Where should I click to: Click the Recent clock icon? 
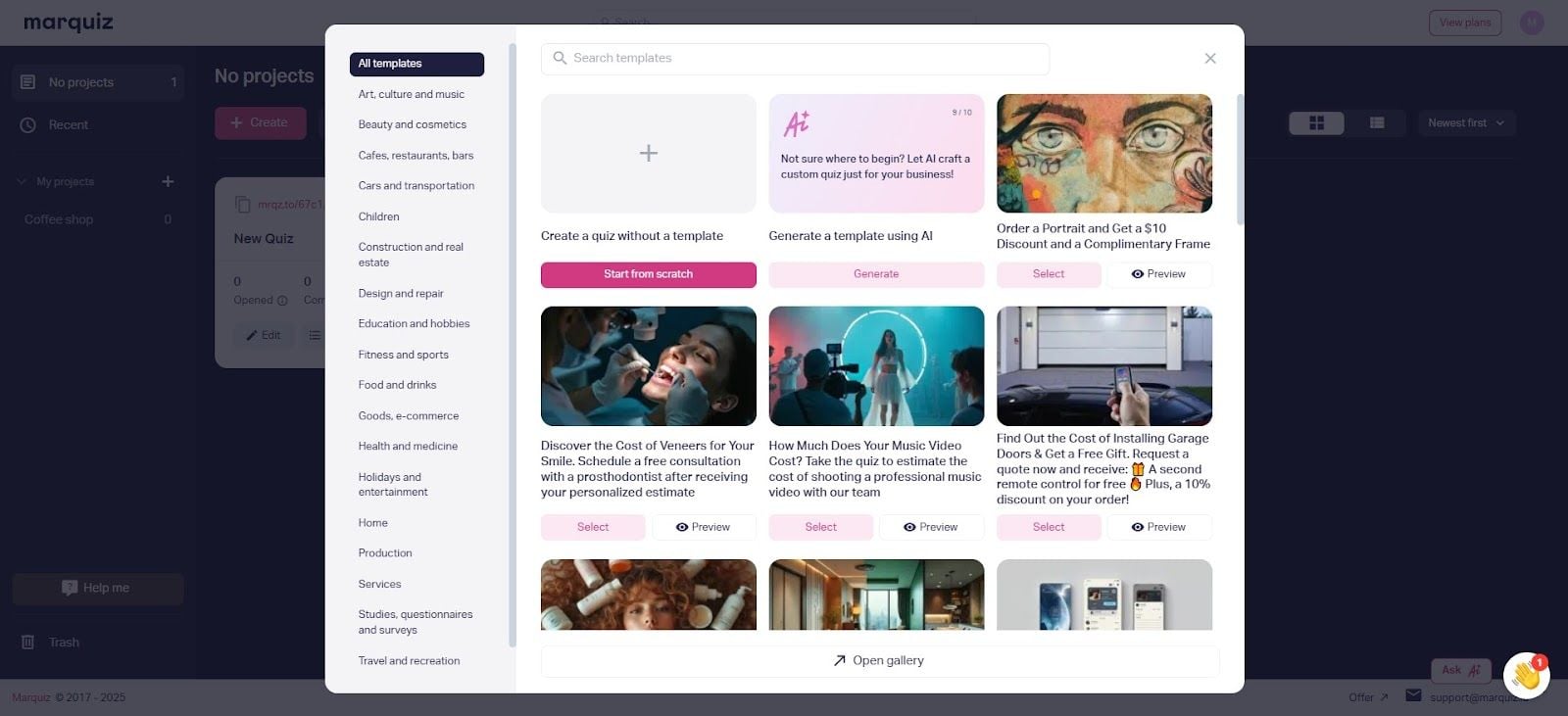pos(28,125)
